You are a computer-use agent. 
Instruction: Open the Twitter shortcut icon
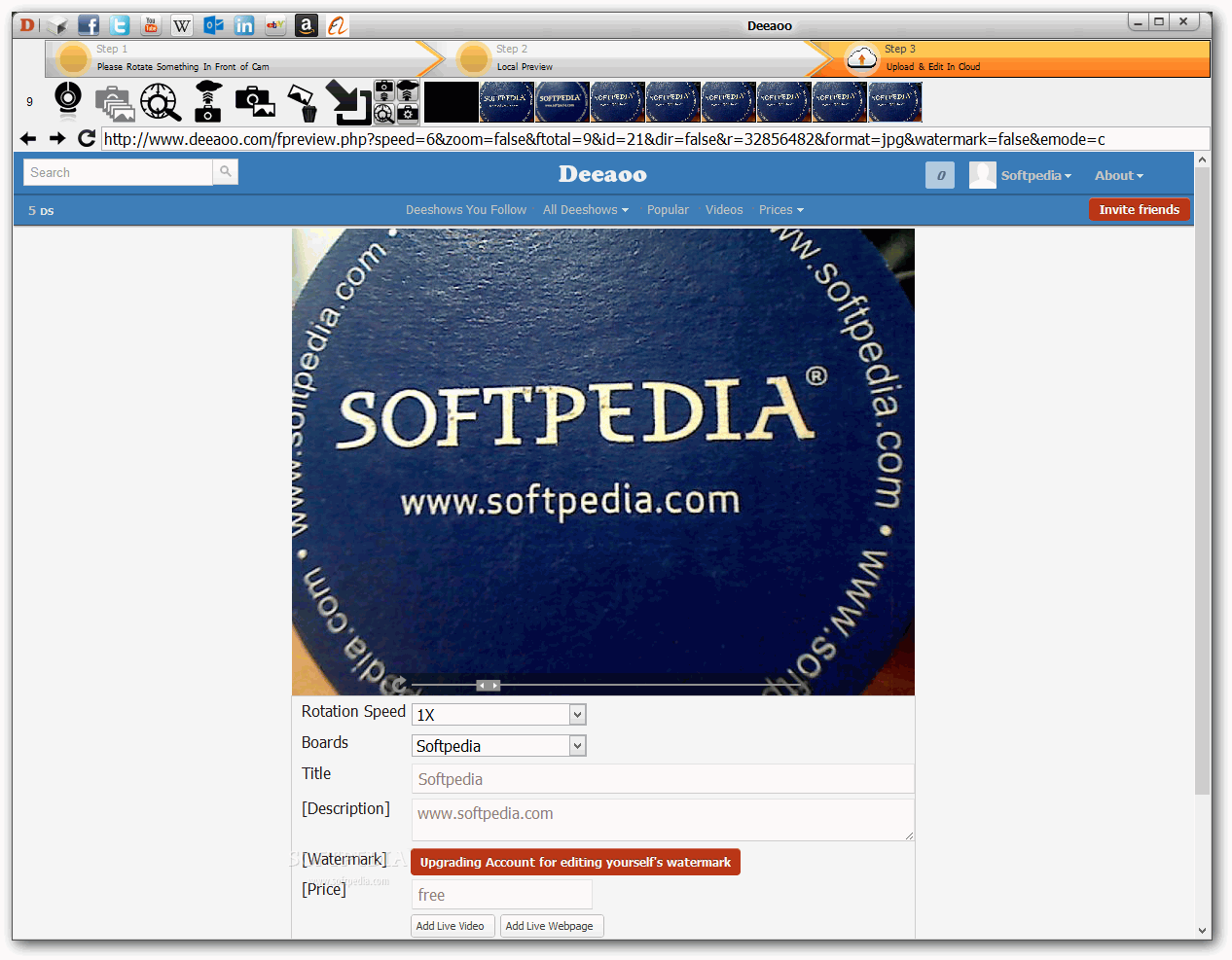120,25
